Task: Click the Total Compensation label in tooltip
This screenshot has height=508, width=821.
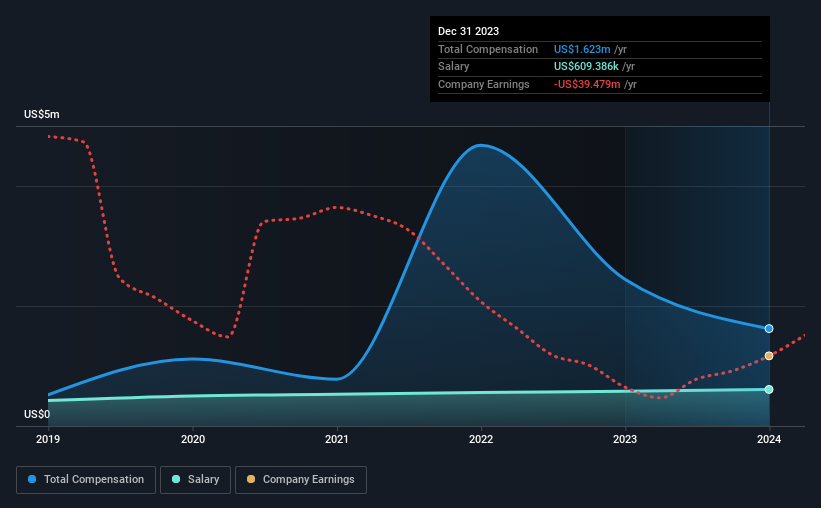Action: pos(487,49)
